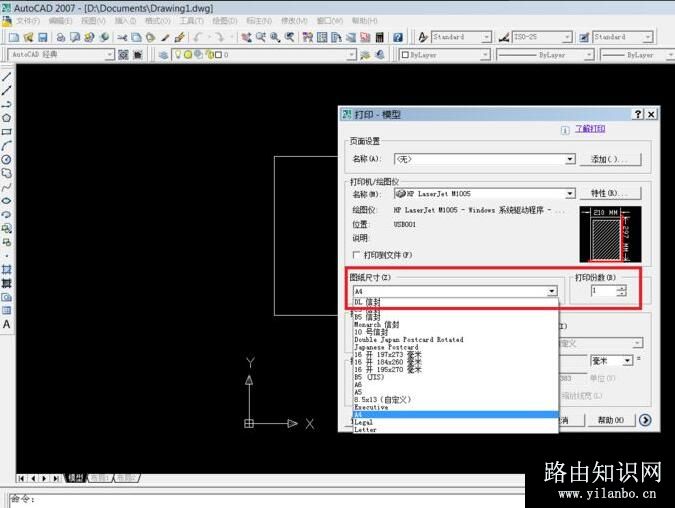
Task: Select the Arc tool
Action: pyautogui.click(x=6, y=146)
